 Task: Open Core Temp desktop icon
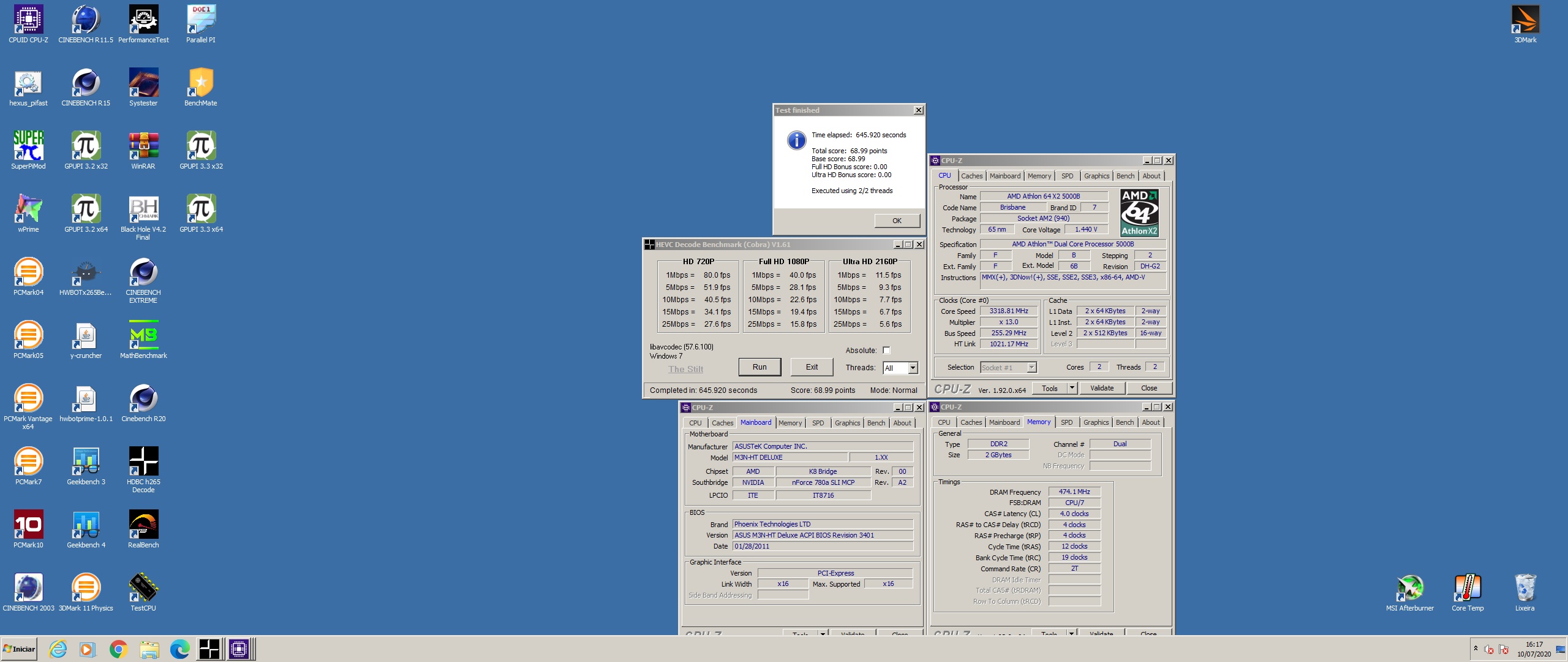[1468, 593]
